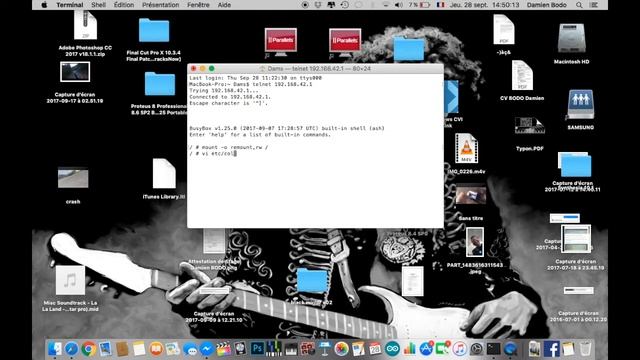Open Facebook Messenger from the Dock
This screenshot has width=640, height=360.
pos(207,349)
